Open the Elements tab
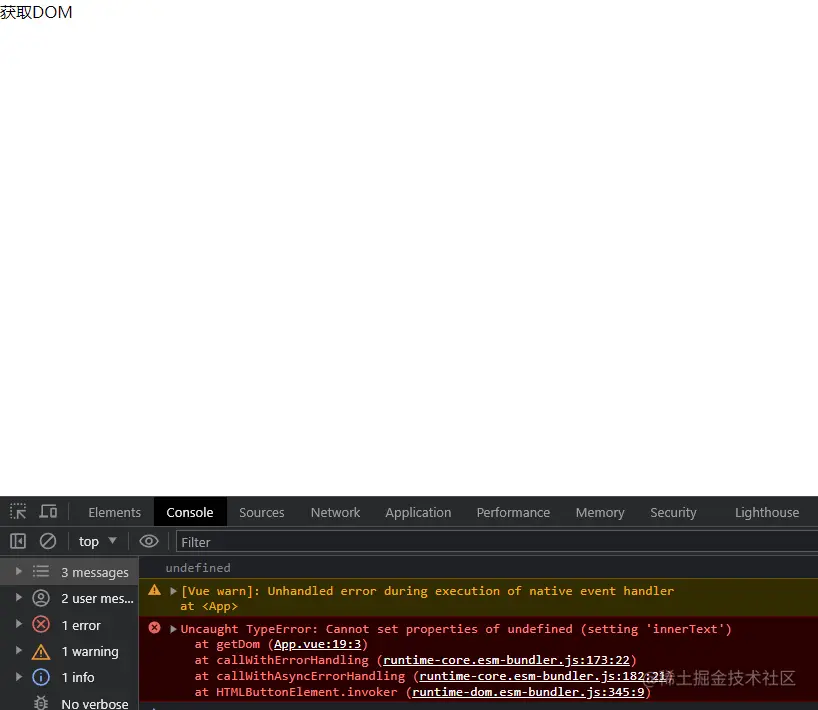Image resolution: width=818 pixels, height=710 pixels. point(114,512)
